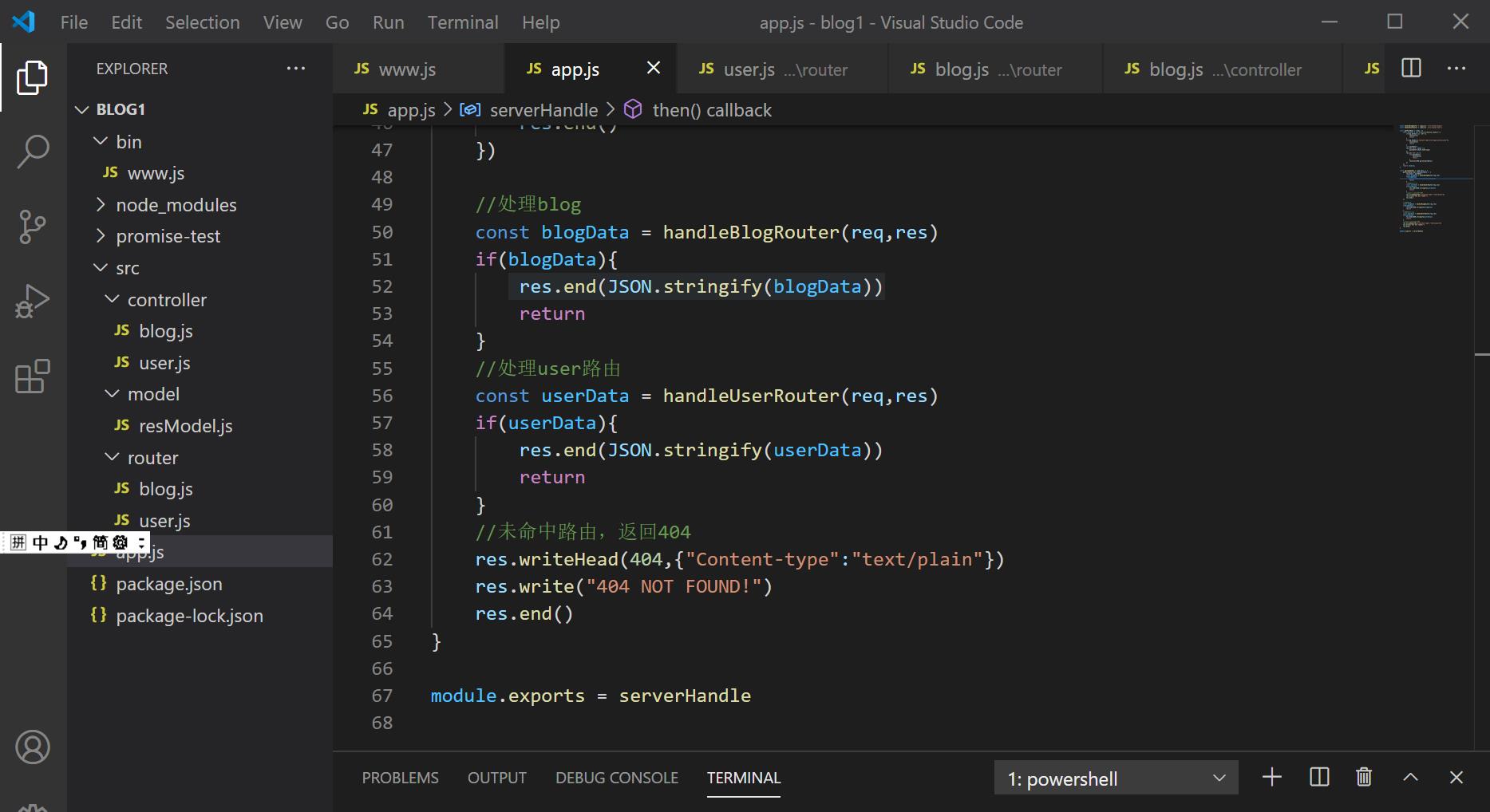This screenshot has height=812, width=1490.
Task: Open the Extensions view
Action: pyautogui.click(x=33, y=376)
